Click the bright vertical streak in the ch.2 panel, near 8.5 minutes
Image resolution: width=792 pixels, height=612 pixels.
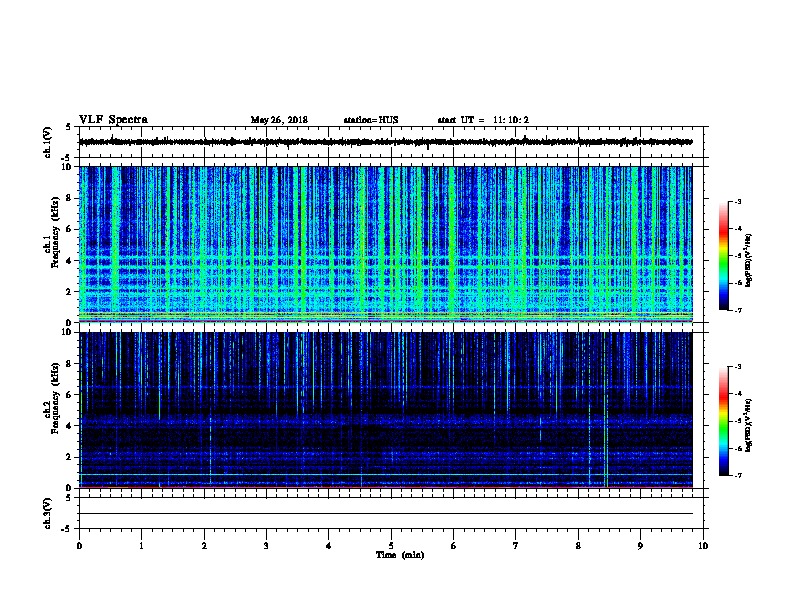pos(606,410)
